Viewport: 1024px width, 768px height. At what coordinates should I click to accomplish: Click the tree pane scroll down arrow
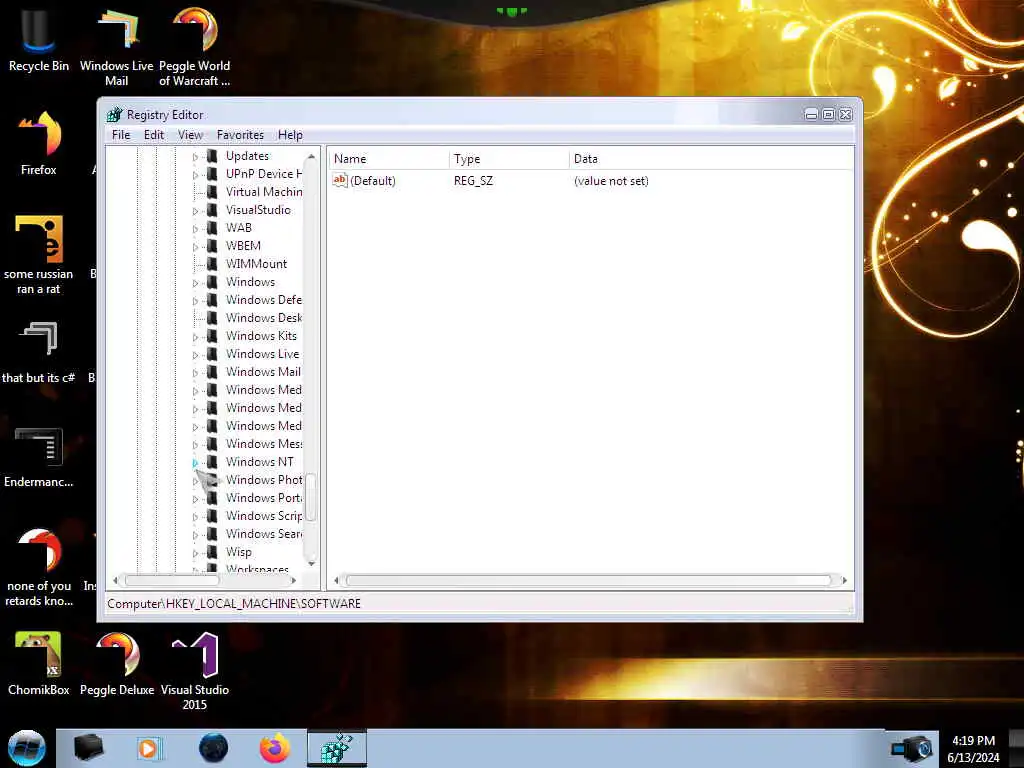click(312, 563)
